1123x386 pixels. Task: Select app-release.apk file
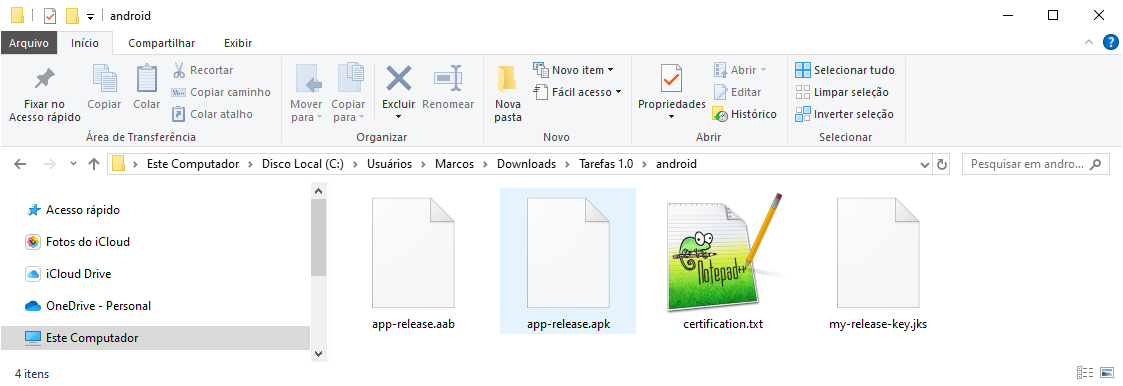[x=568, y=262]
